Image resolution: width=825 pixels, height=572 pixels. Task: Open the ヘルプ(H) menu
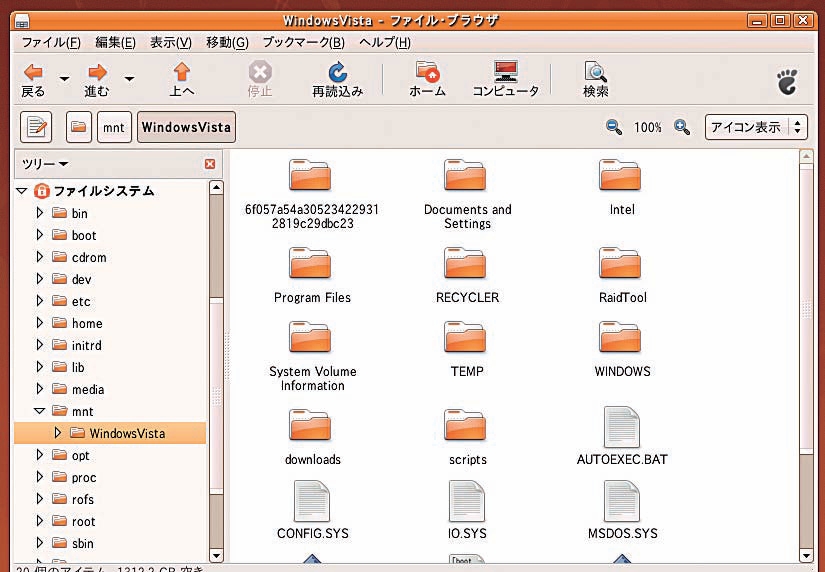(385, 43)
